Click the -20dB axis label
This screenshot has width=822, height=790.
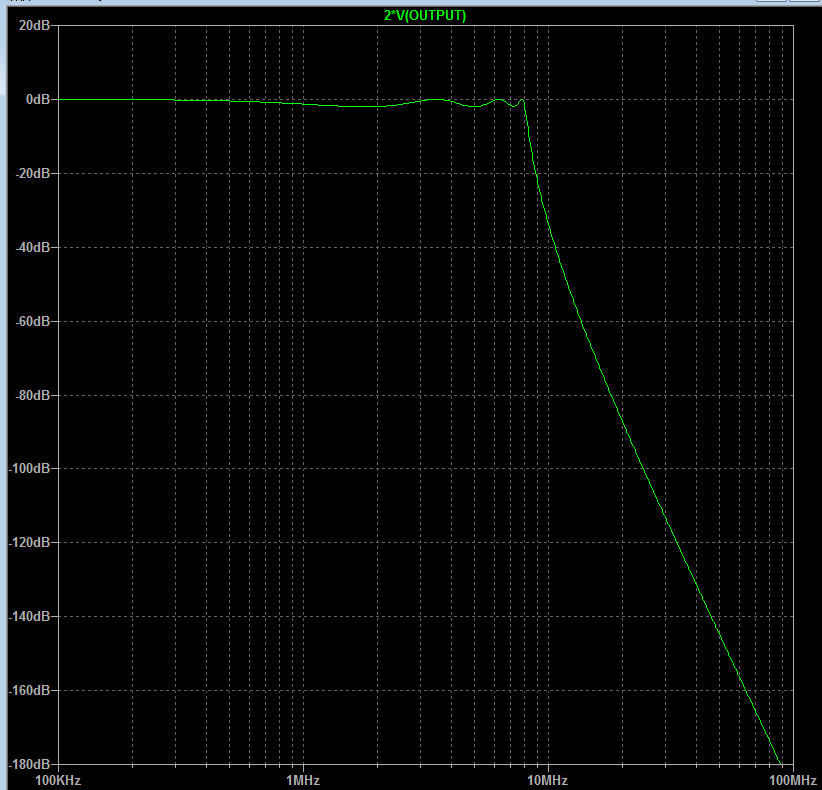click(x=33, y=174)
